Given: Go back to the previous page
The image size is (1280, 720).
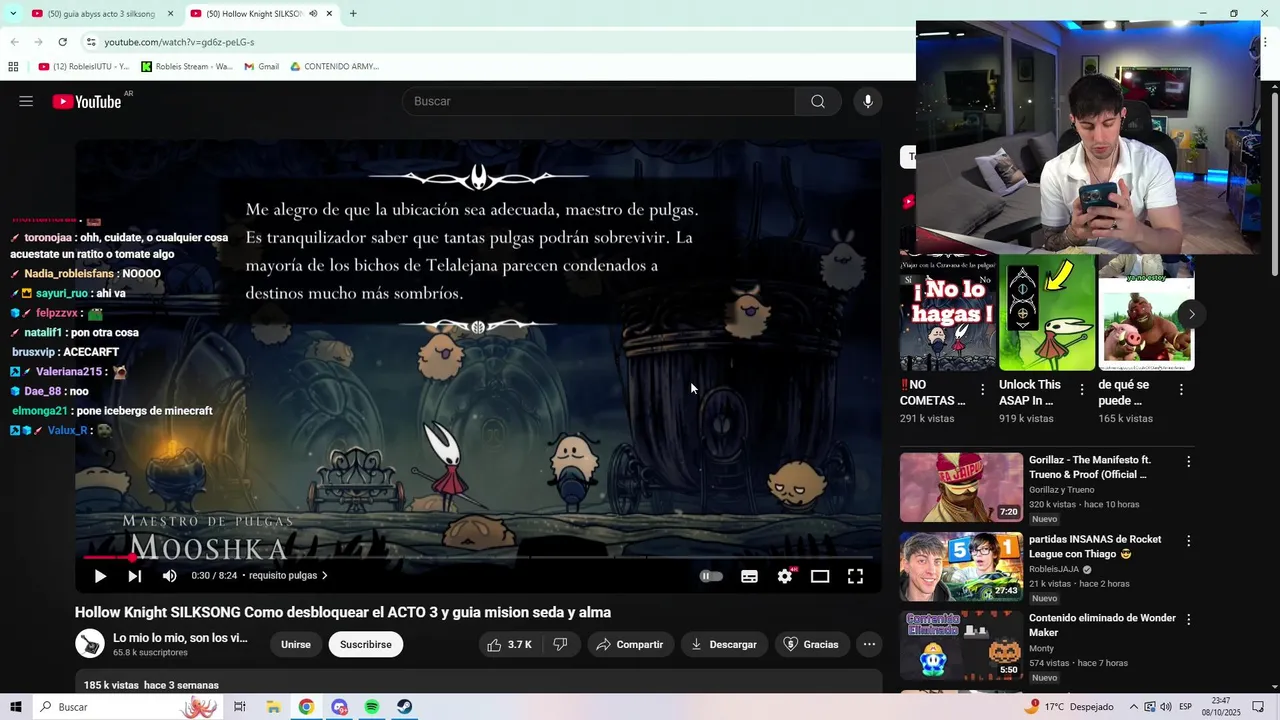Looking at the screenshot, I should pos(14,42).
